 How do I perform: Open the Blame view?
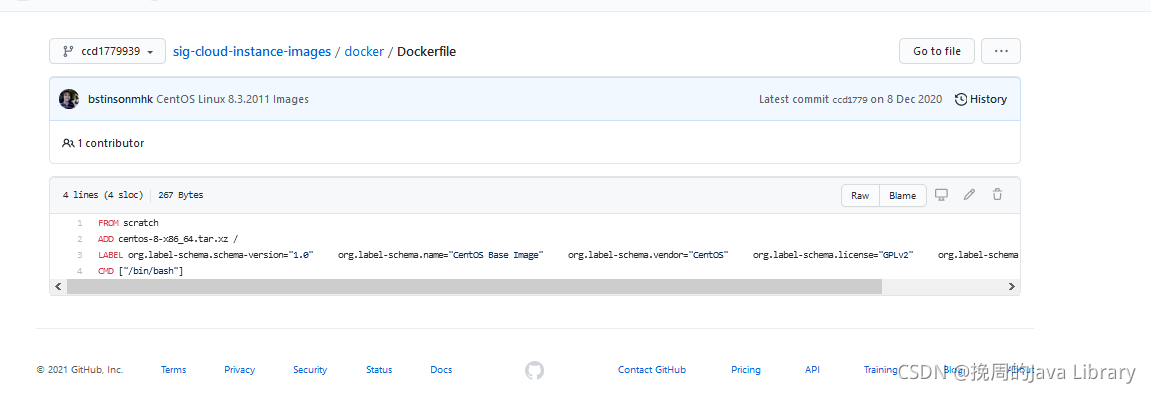[902, 195]
